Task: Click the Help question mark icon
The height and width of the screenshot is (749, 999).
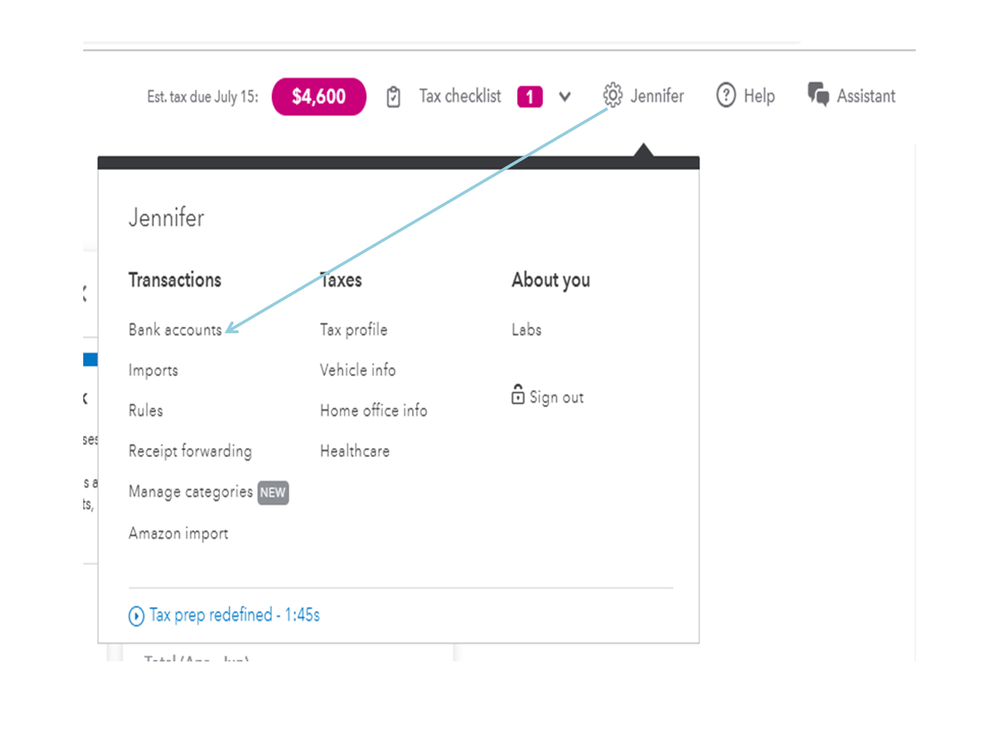Action: pyautogui.click(x=726, y=96)
